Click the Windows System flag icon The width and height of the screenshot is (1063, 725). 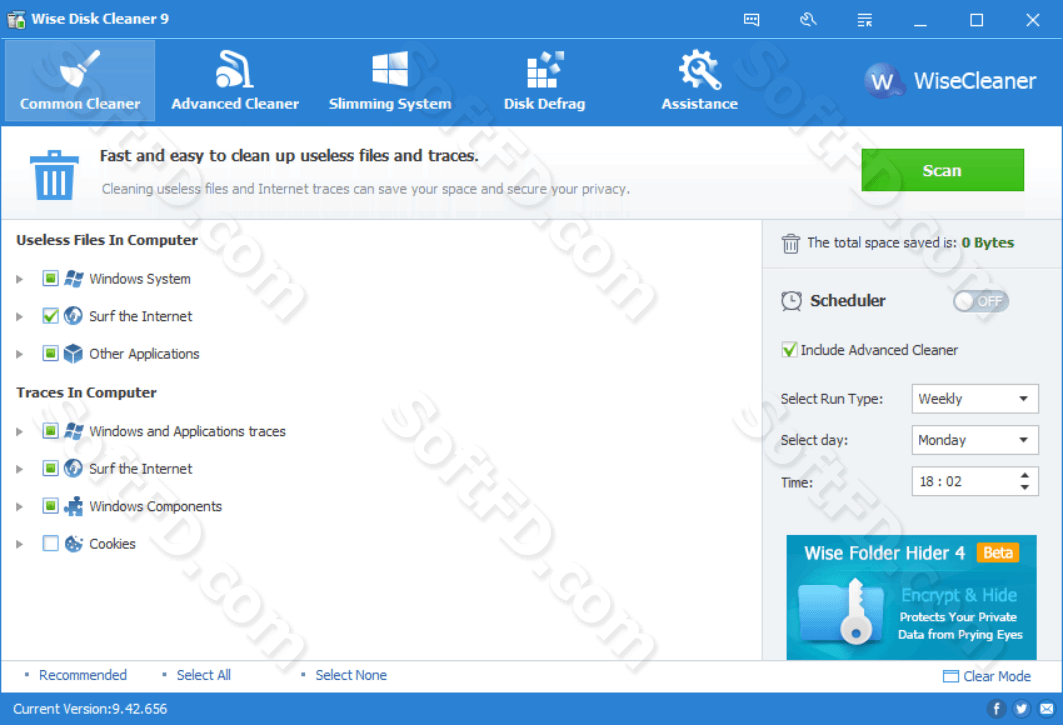coord(73,279)
